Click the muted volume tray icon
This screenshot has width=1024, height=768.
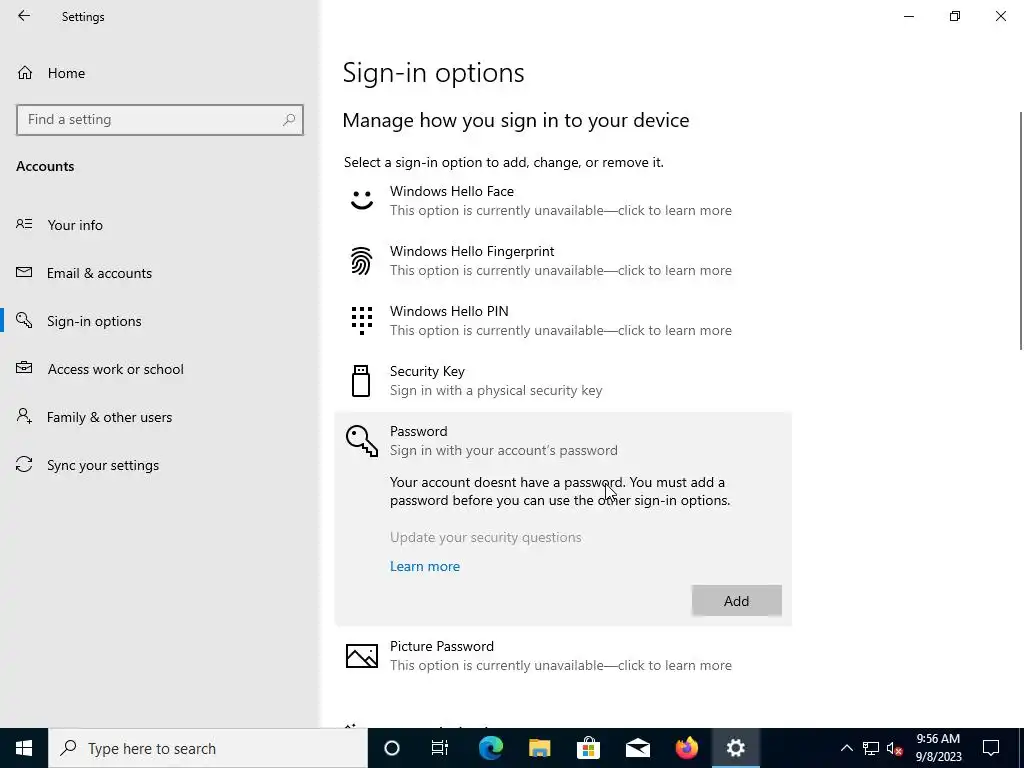click(895, 748)
